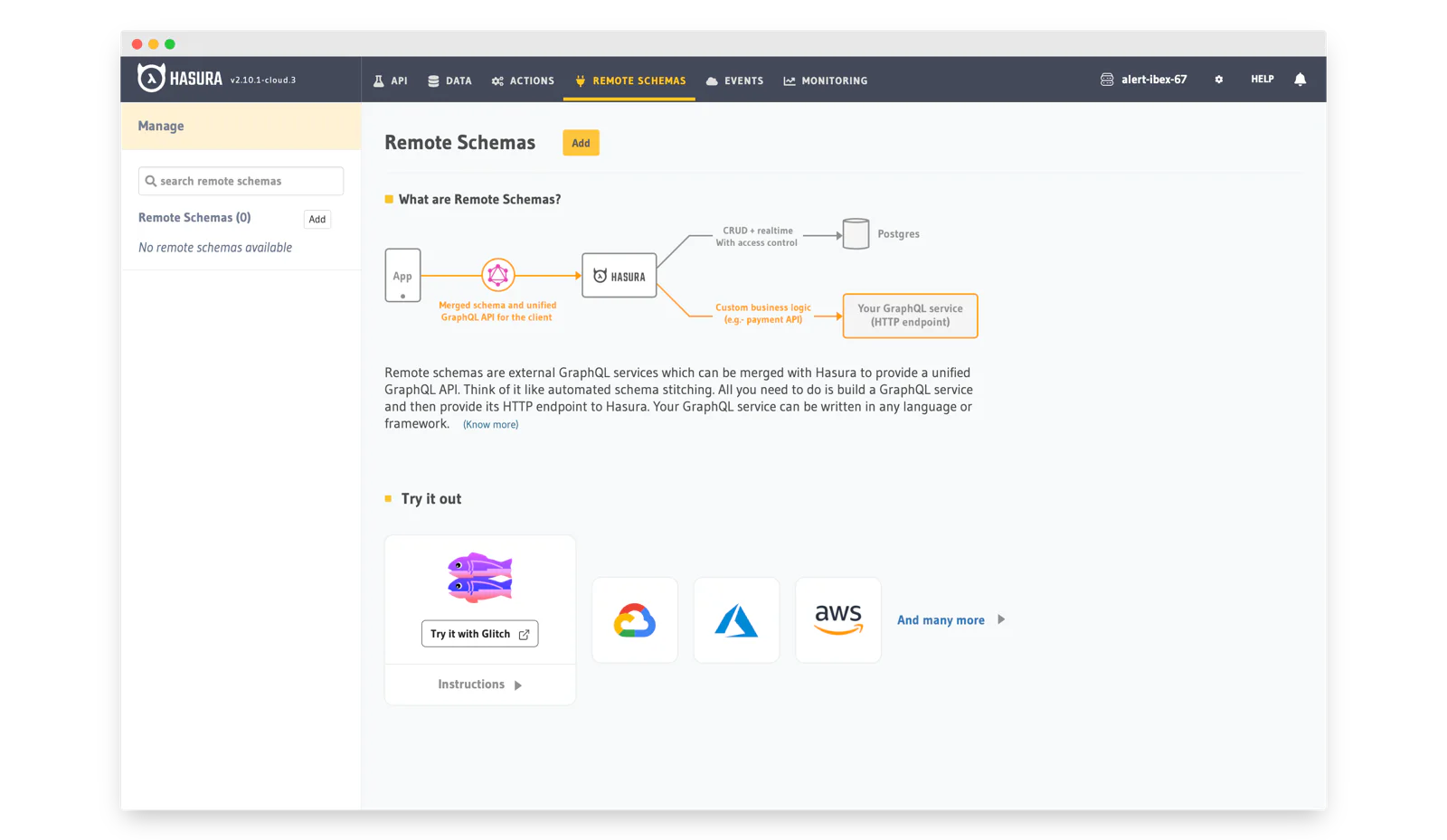Click the magnifier icon in search box

[x=151, y=181]
